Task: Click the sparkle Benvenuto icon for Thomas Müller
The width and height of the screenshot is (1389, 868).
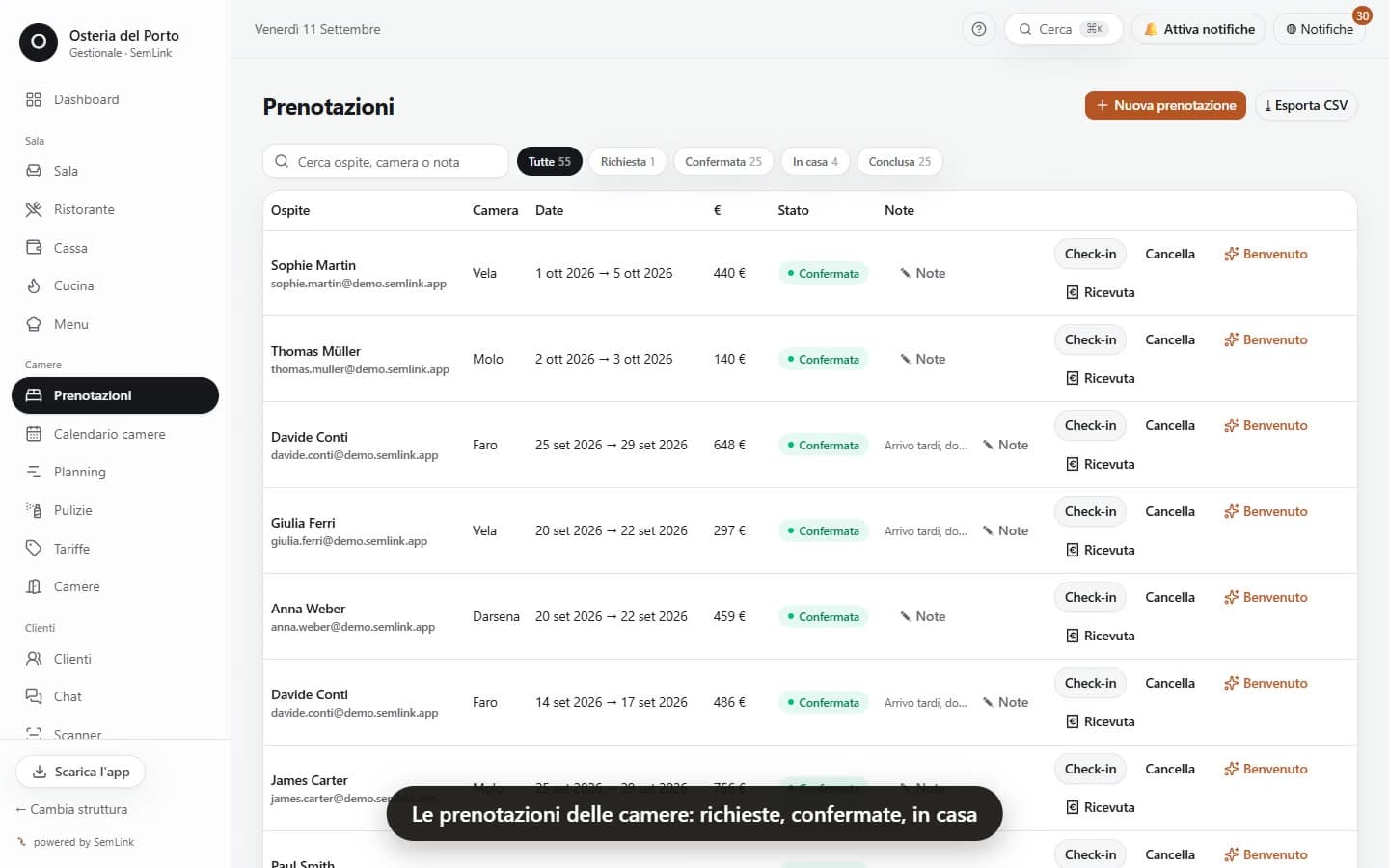Action: (1231, 339)
